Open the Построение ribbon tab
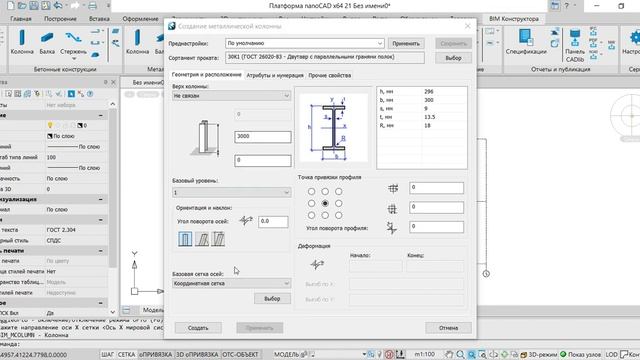 pos(60,19)
